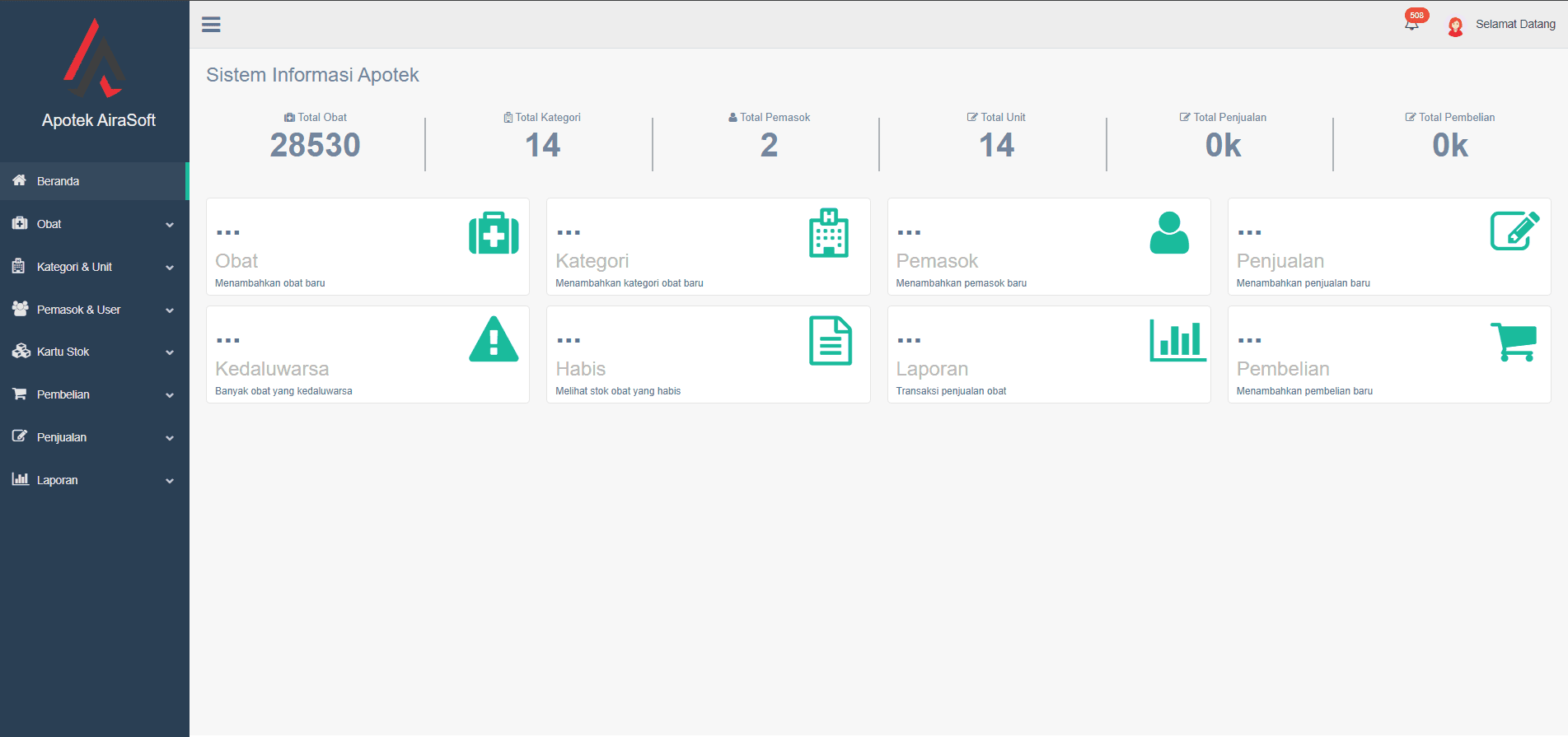The width and height of the screenshot is (1568, 737).
Task: Click the document icon on Habis card
Action: 830,340
